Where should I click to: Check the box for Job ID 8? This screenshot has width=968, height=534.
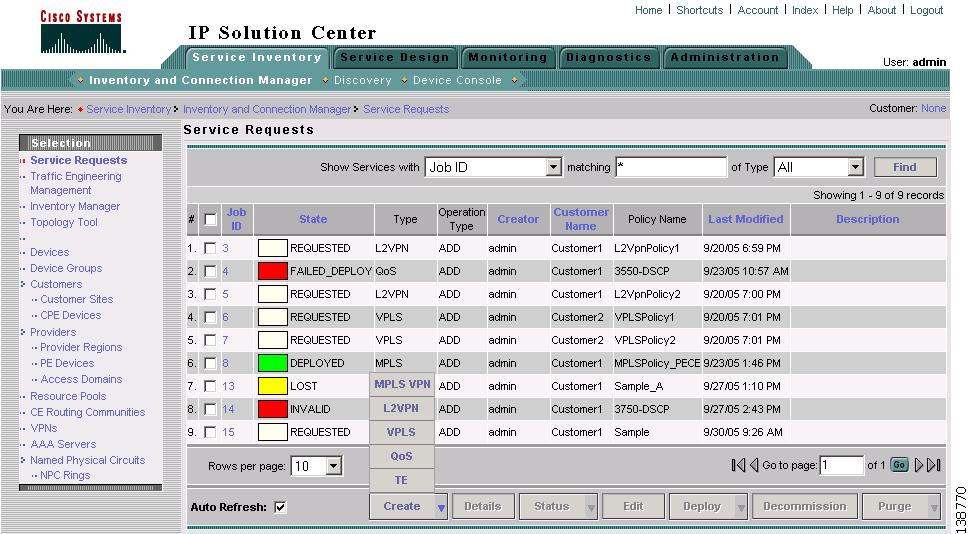pyautogui.click(x=210, y=363)
